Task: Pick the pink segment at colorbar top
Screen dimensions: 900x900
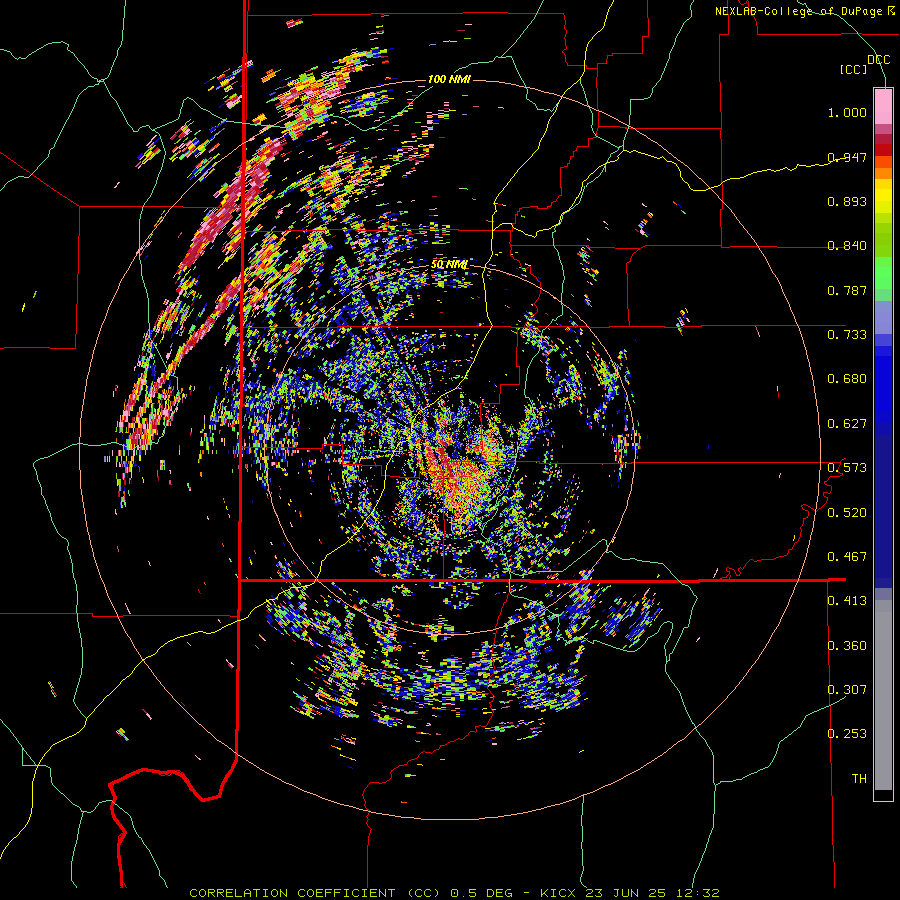Action: tap(883, 106)
